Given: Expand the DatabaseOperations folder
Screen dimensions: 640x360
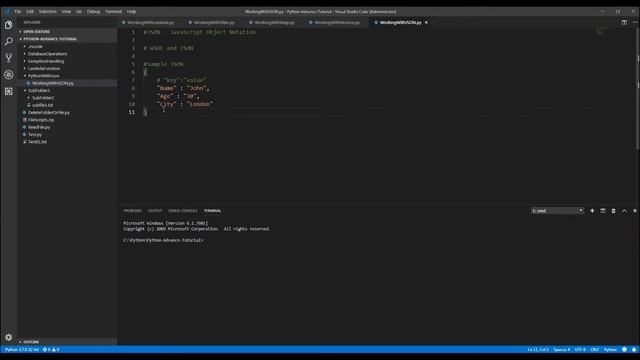Looking at the screenshot, I should tap(48, 53).
